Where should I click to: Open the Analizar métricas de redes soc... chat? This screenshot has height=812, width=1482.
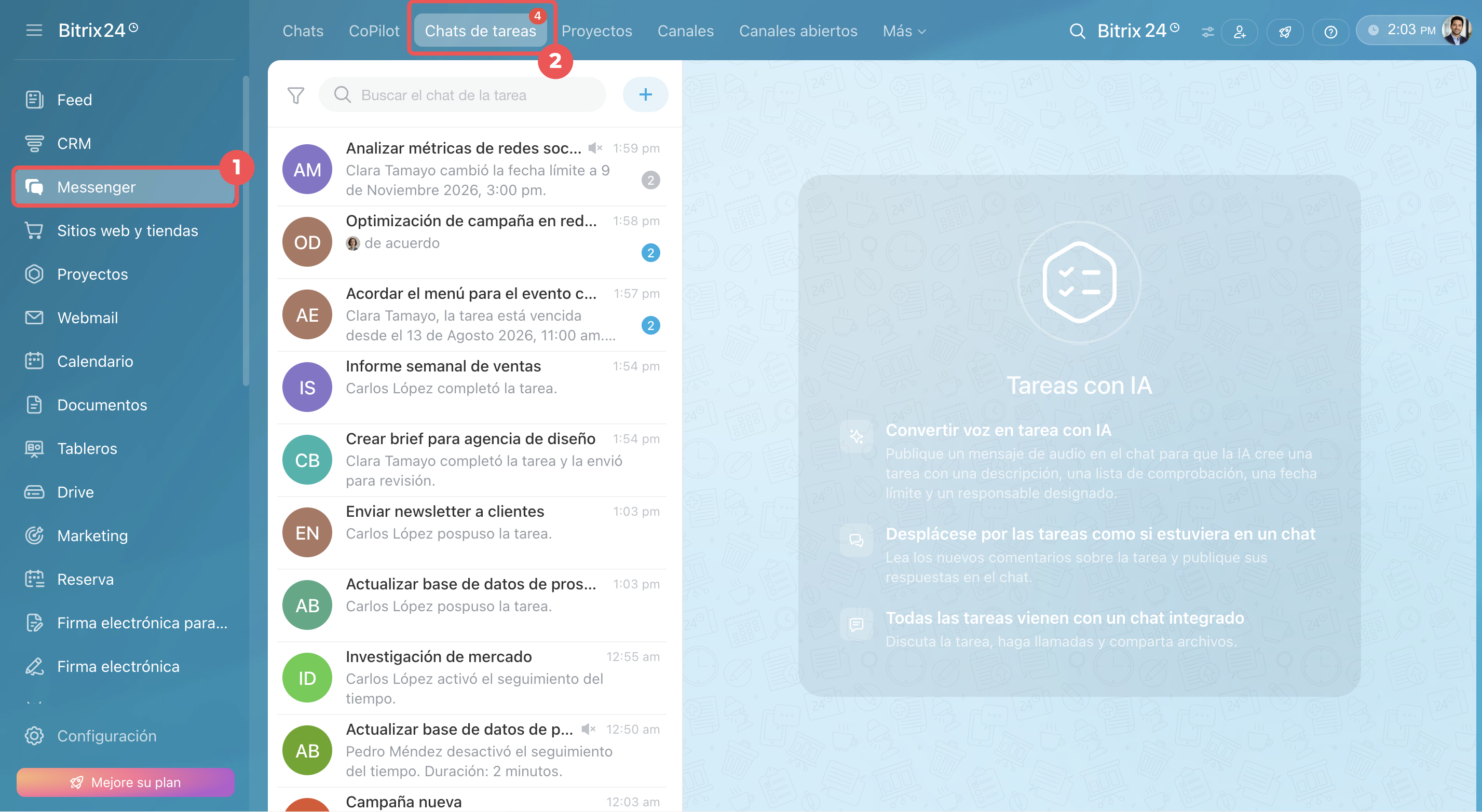472,170
